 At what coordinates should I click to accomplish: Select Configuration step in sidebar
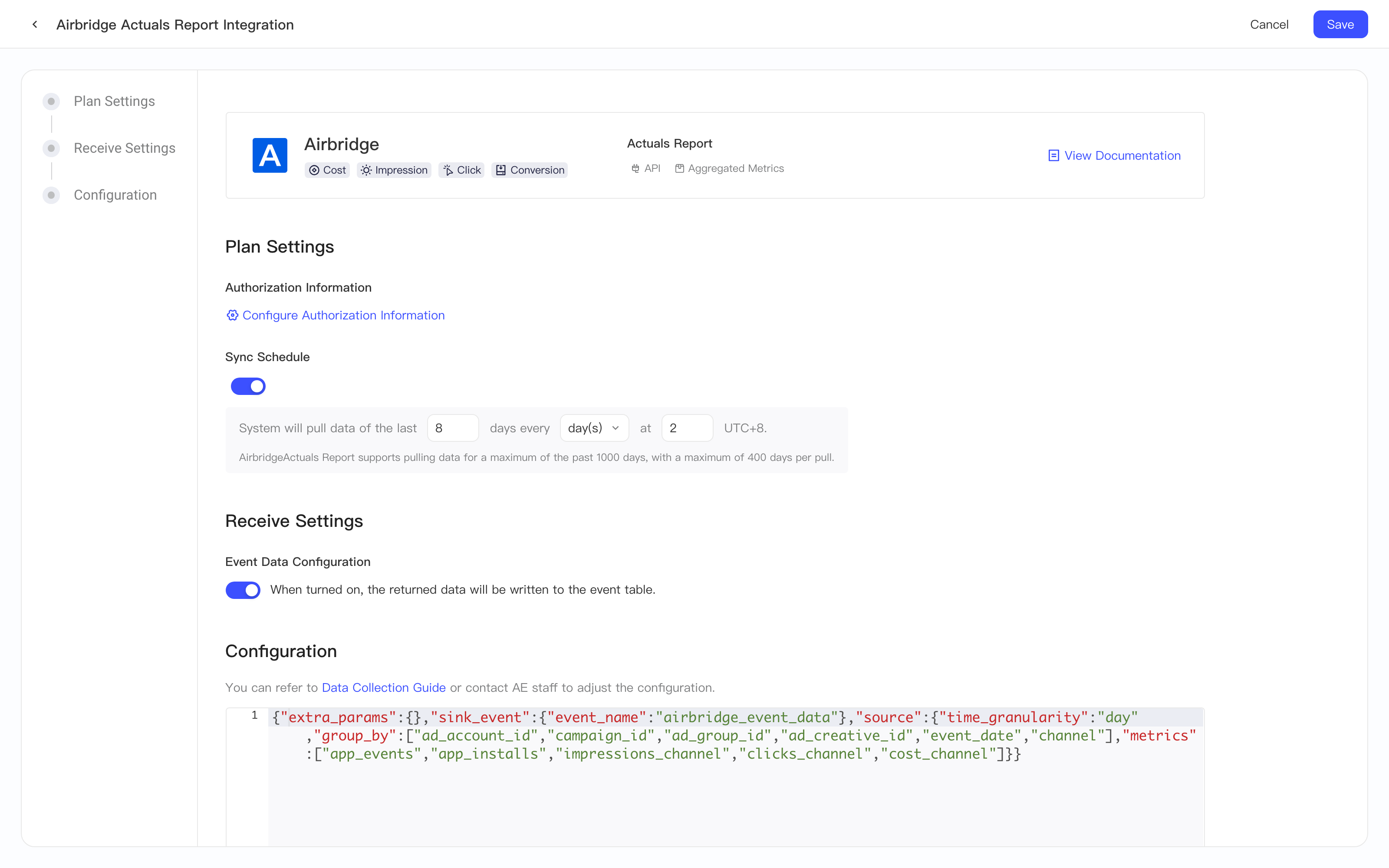click(x=115, y=195)
